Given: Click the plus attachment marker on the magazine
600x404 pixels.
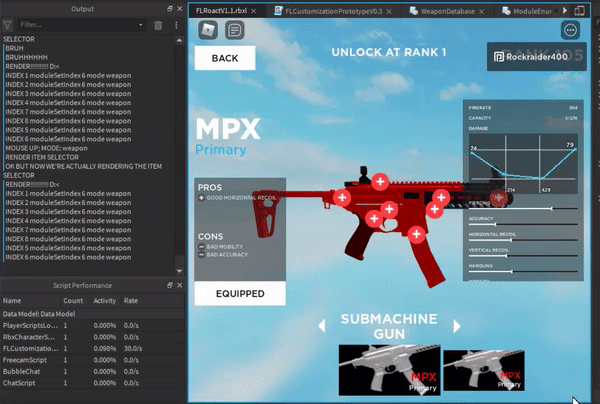Looking at the screenshot, I should 416,234.
